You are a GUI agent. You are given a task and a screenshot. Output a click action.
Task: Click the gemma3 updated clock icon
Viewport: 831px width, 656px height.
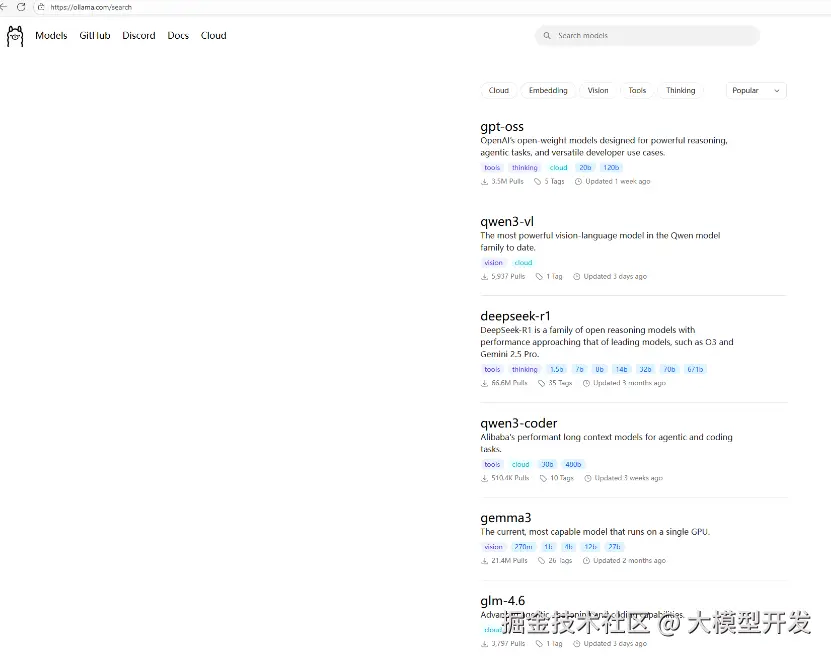(586, 561)
